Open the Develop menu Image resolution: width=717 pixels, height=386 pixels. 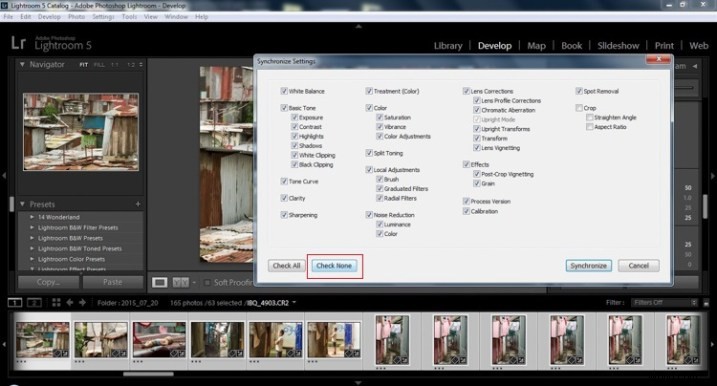click(49, 16)
